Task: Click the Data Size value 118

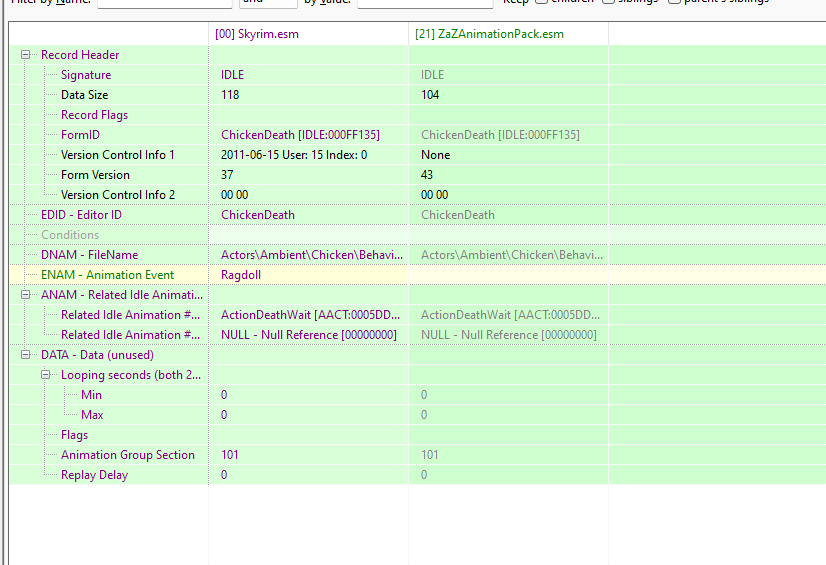Action: 230,95
